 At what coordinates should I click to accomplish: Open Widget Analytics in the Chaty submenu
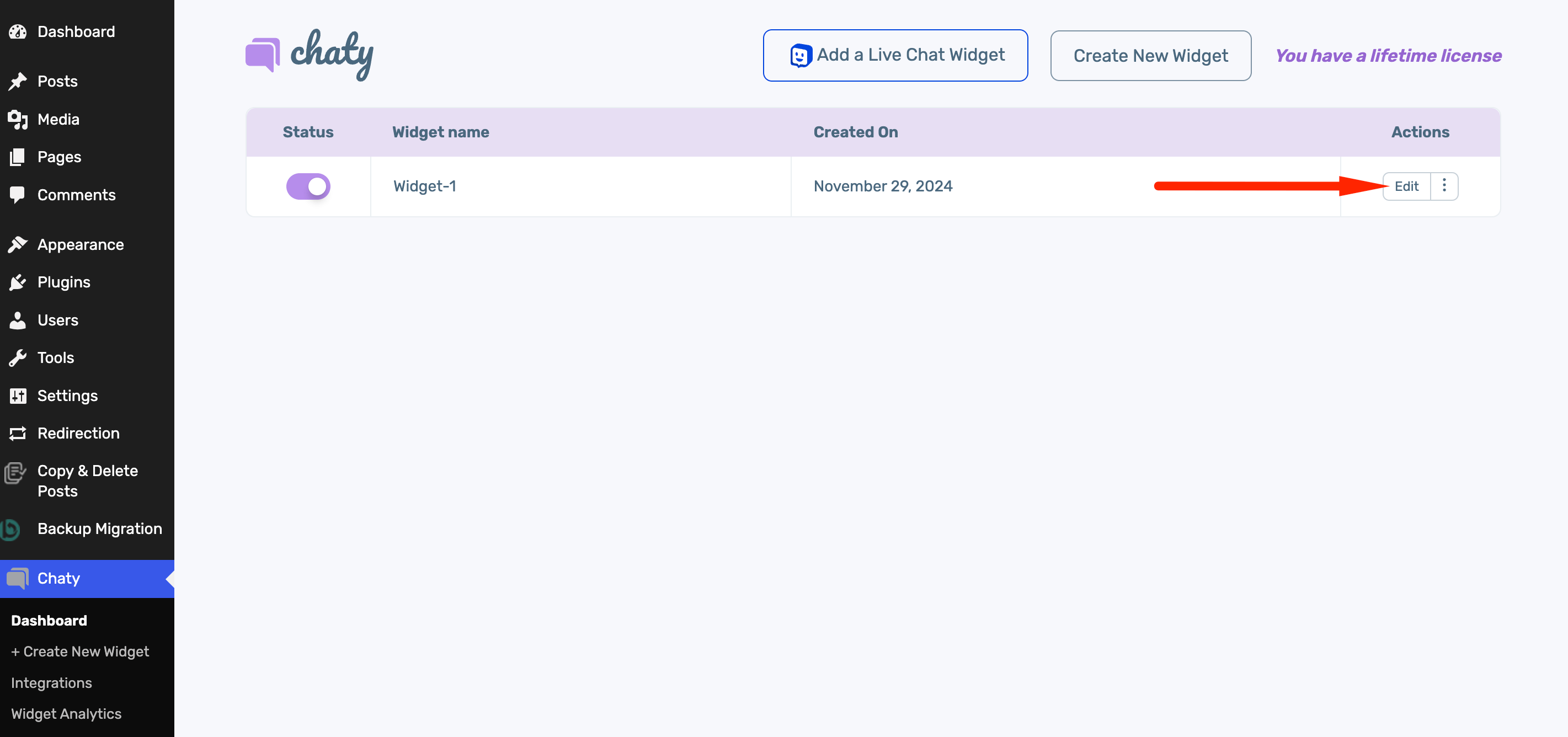(x=66, y=713)
